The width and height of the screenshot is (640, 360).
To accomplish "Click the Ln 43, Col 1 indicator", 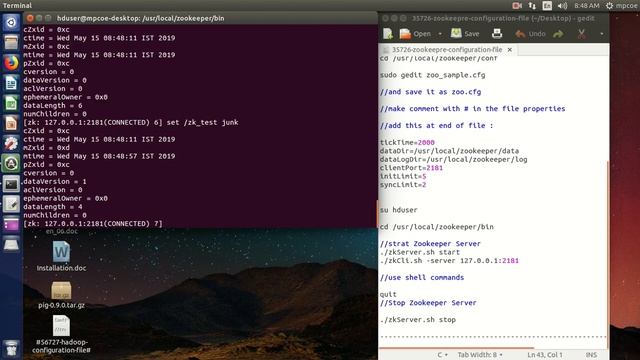I will coord(544,355).
